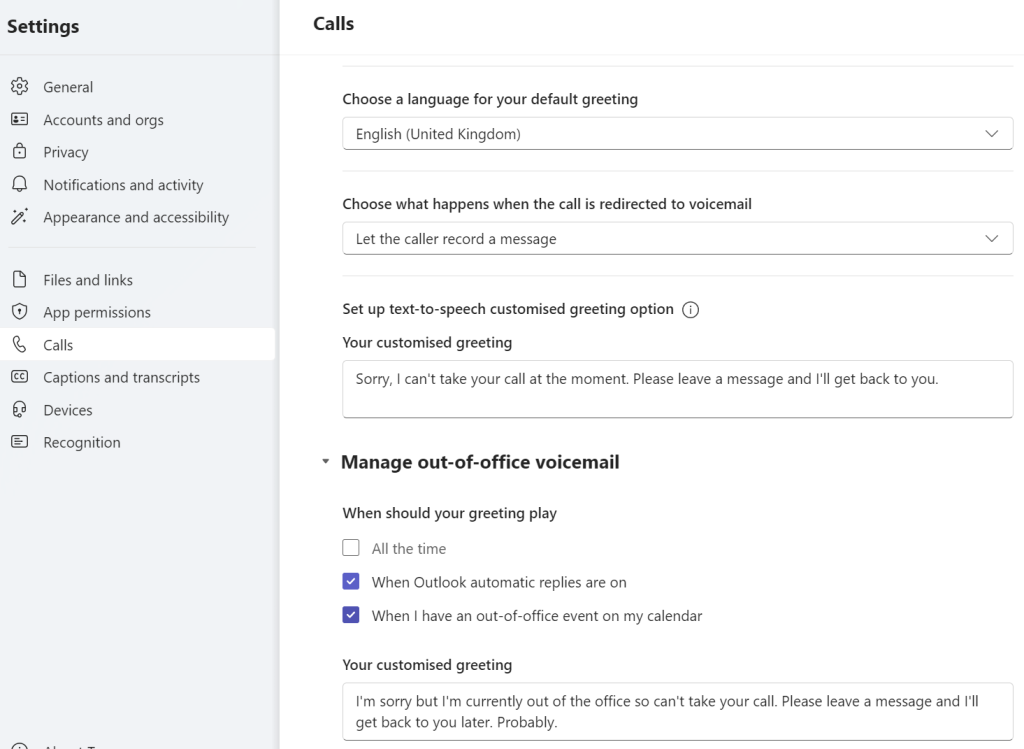Click the info icon beside text-to-speech greeting option
The image size is (1024, 749).
tap(690, 310)
